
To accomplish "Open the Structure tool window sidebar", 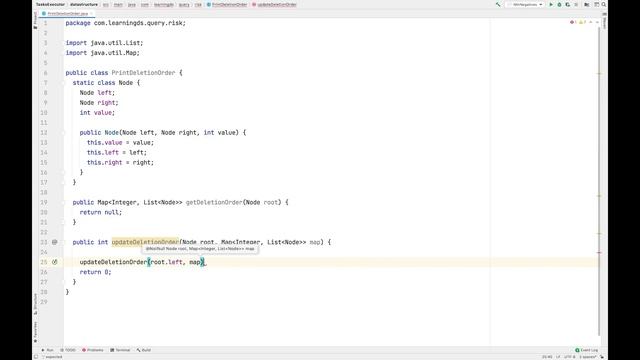I will (x=36, y=304).
